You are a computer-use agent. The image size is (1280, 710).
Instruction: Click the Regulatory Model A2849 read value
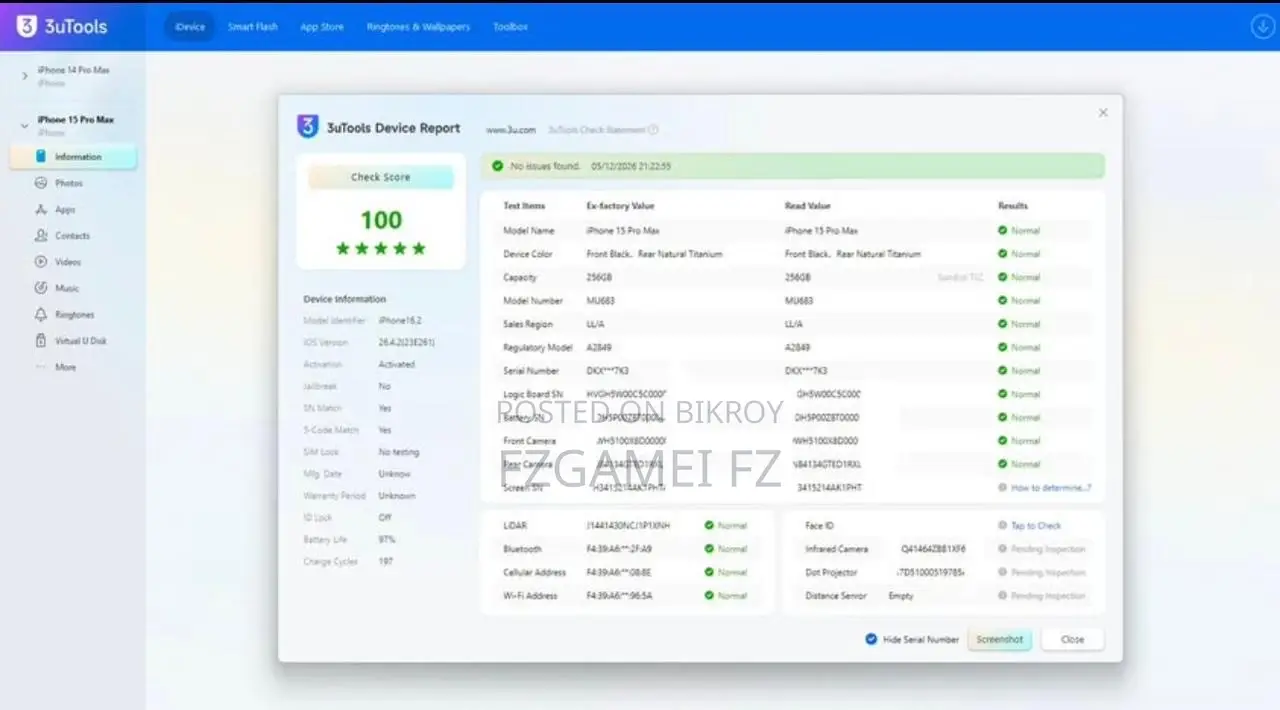[x=798, y=347]
